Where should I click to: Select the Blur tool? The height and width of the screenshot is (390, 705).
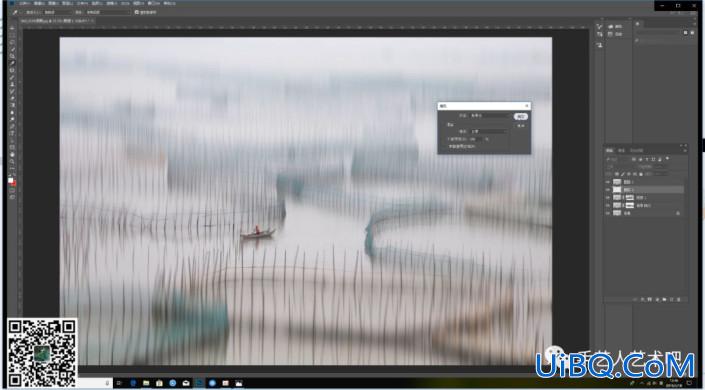point(13,112)
